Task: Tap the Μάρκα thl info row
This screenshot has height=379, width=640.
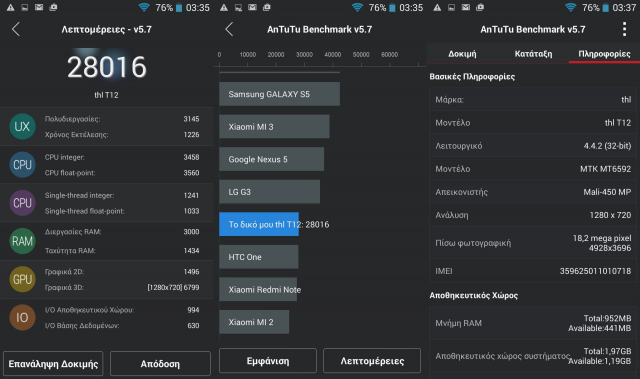Action: point(533,99)
